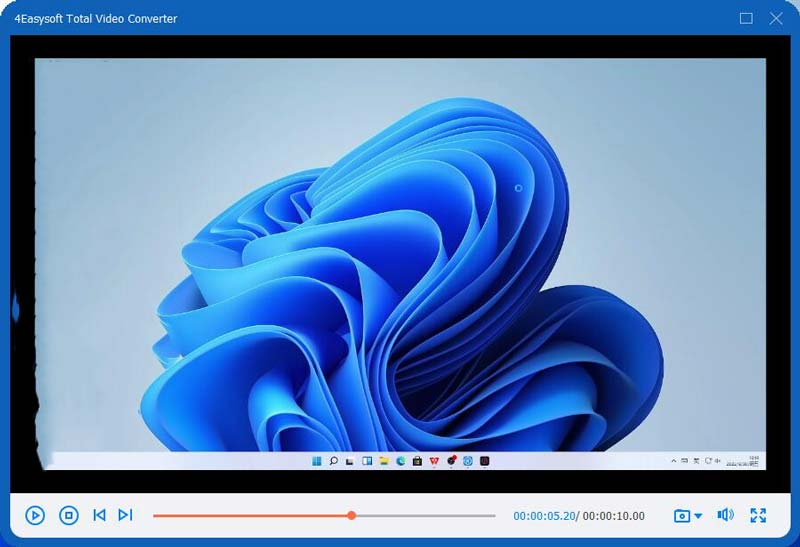Jump to the previous frame button

99,515
